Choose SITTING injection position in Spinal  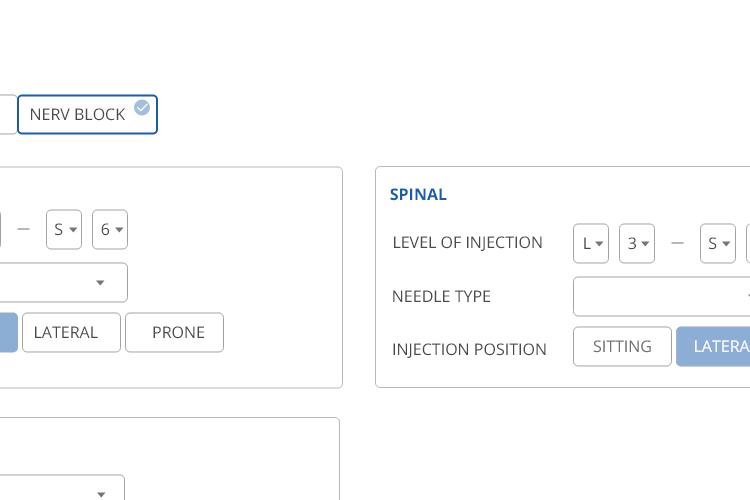tap(622, 346)
